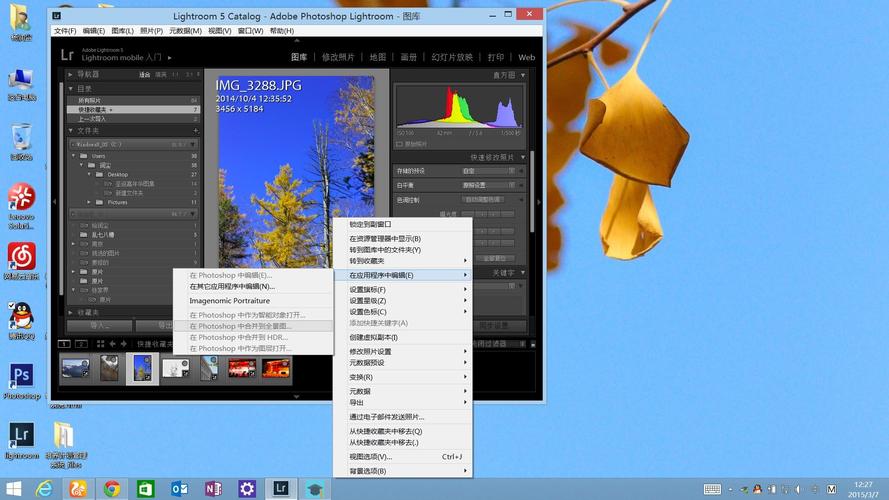Select 视图选项(V) in context menu
Screen dimensions: 889x500
(403, 456)
